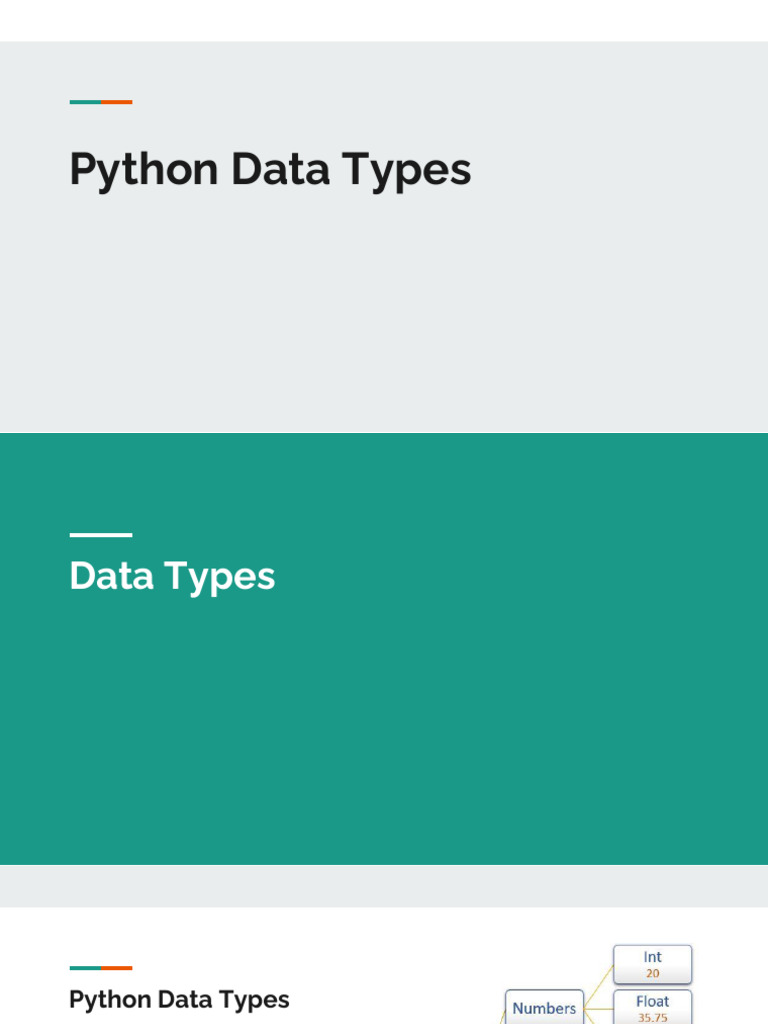Select teal segment of first slide's accent bar

tap(85, 102)
